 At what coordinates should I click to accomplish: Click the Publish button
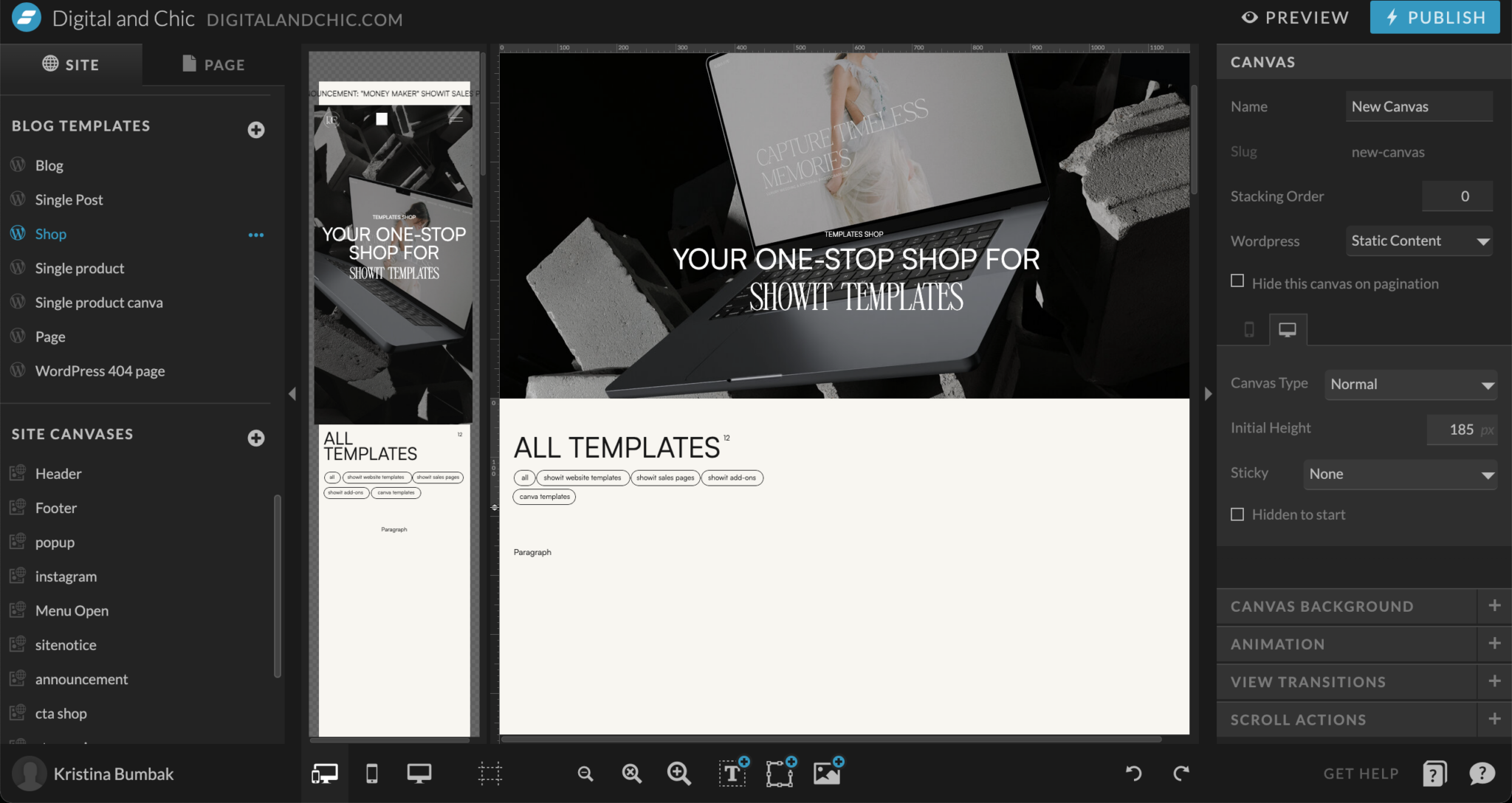tap(1433, 17)
